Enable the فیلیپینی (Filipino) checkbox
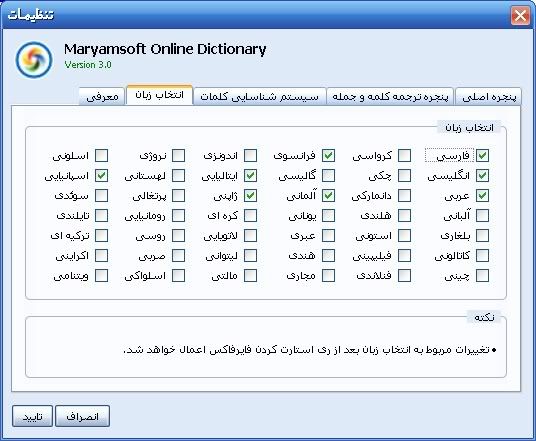Image resolution: width=536 pixels, height=441 pixels. (x=404, y=255)
